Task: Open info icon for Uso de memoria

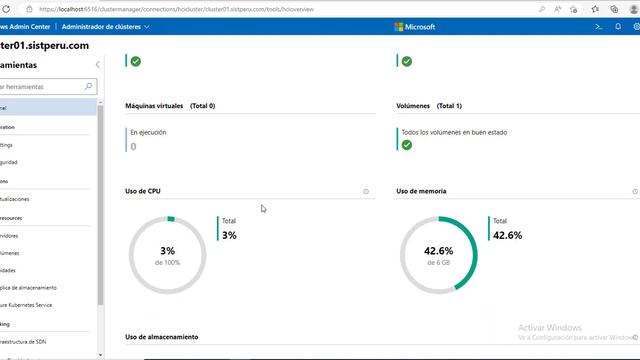Action: (635, 191)
